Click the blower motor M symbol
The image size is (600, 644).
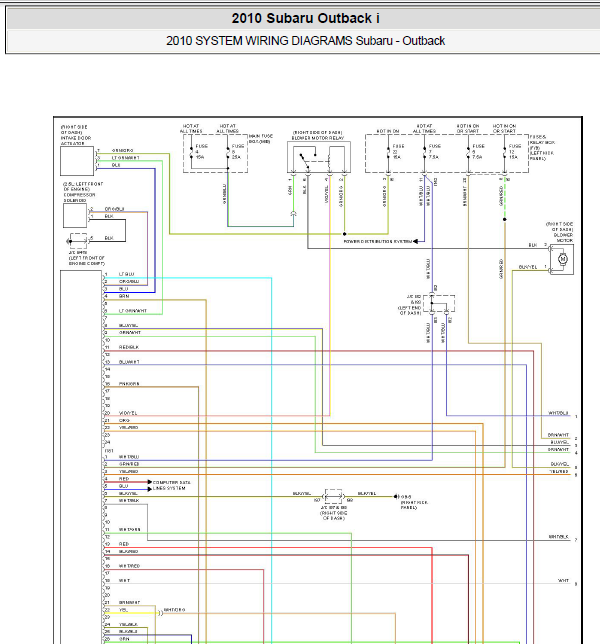[563, 259]
